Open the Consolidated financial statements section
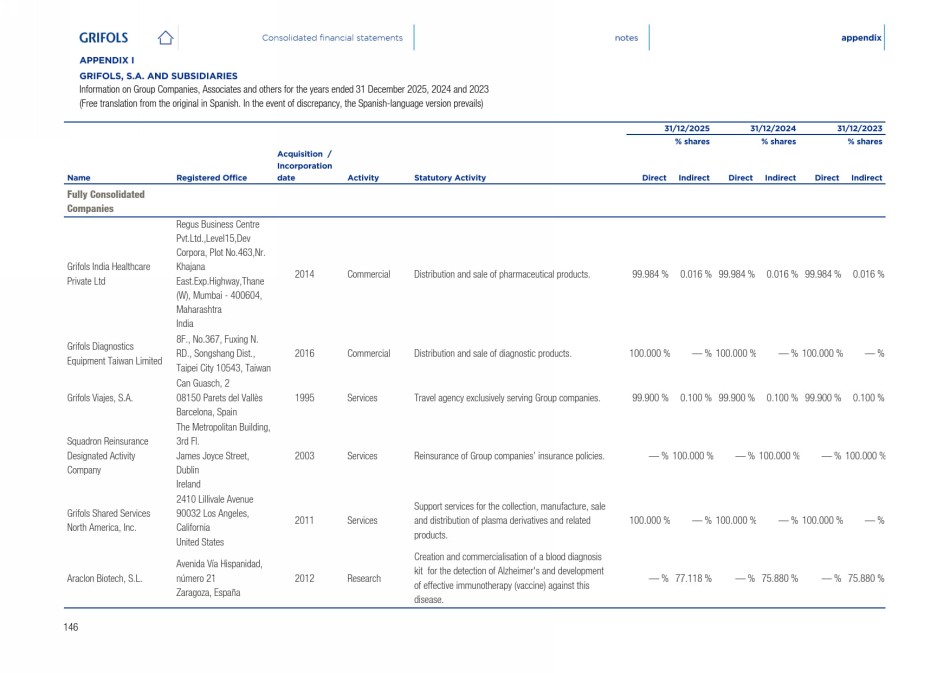 332,38
